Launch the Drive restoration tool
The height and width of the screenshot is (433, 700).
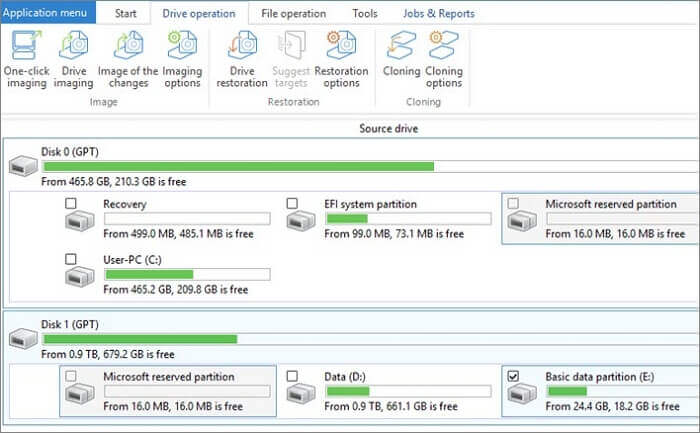click(242, 48)
